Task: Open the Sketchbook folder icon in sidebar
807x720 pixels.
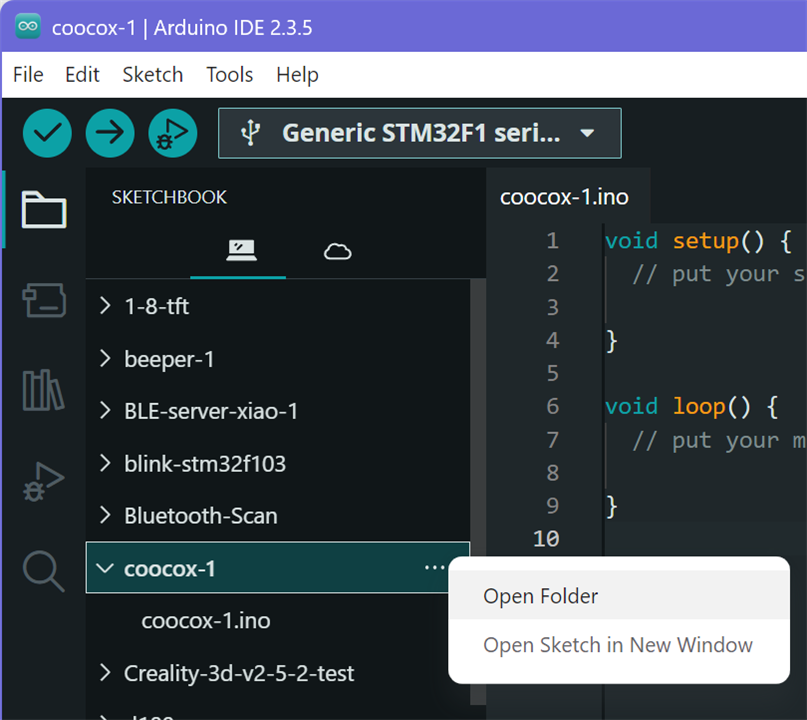Action: click(44, 210)
